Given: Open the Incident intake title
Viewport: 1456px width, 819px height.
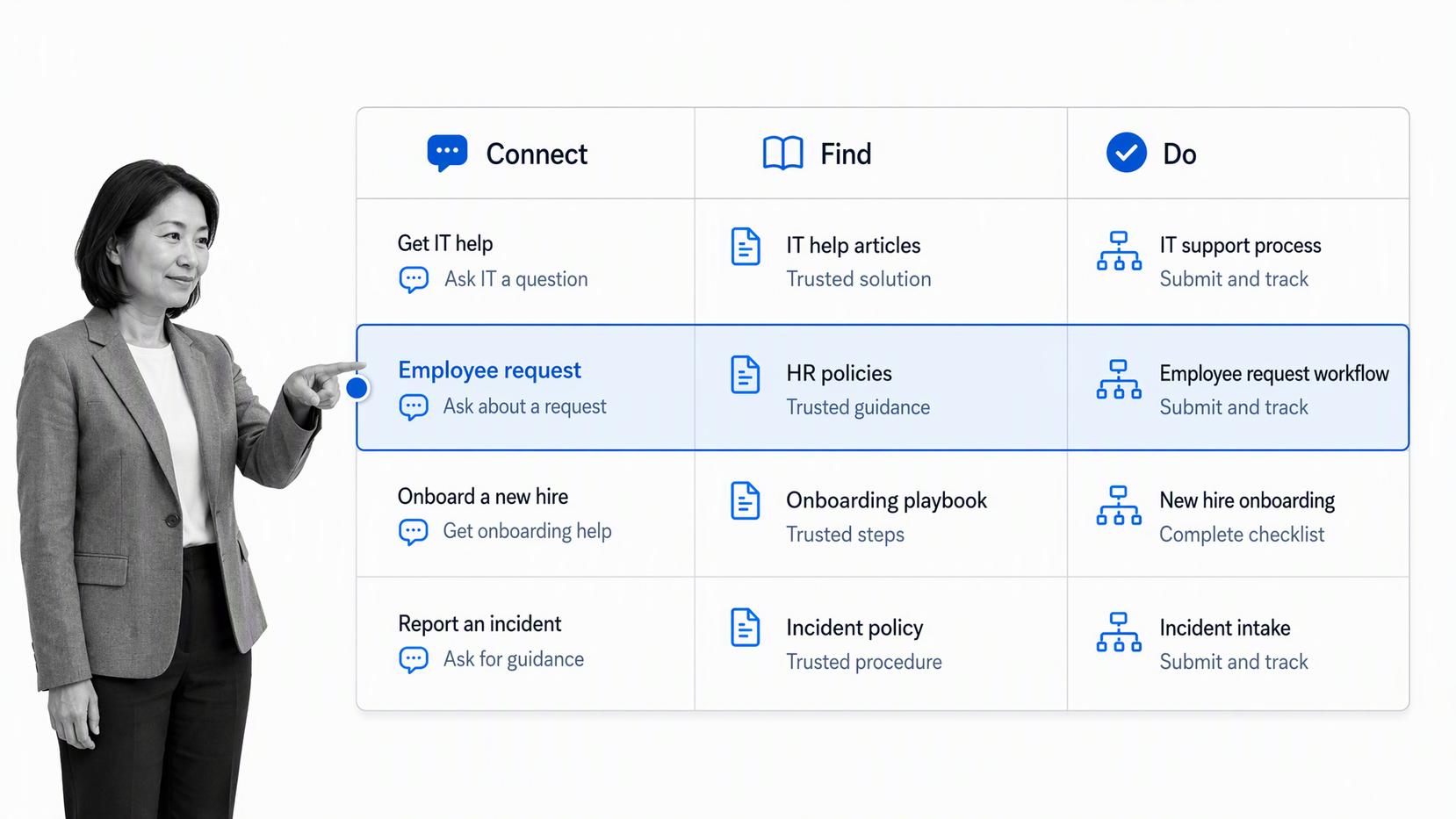Looking at the screenshot, I should (x=1225, y=628).
